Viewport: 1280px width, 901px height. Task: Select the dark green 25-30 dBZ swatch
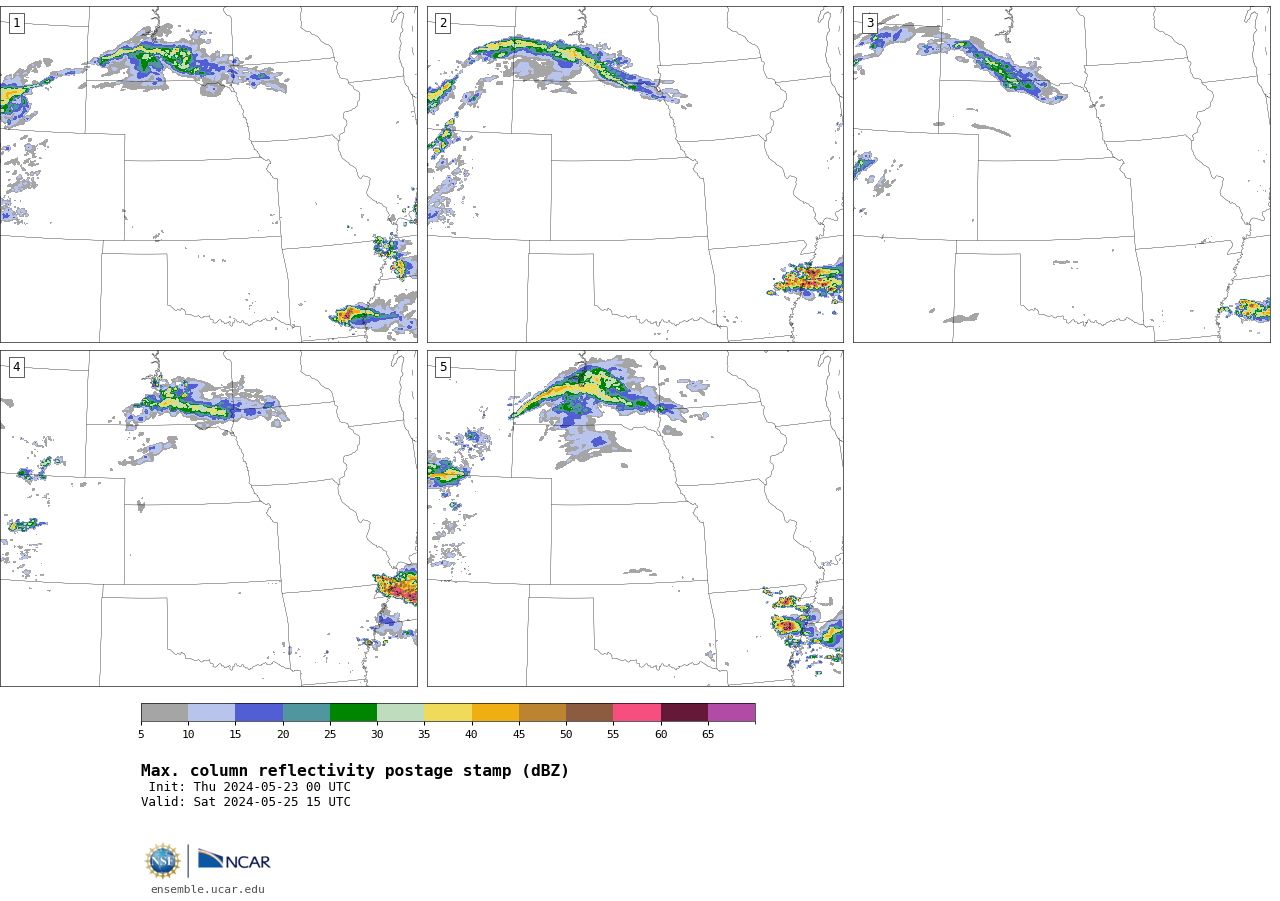coord(353,713)
